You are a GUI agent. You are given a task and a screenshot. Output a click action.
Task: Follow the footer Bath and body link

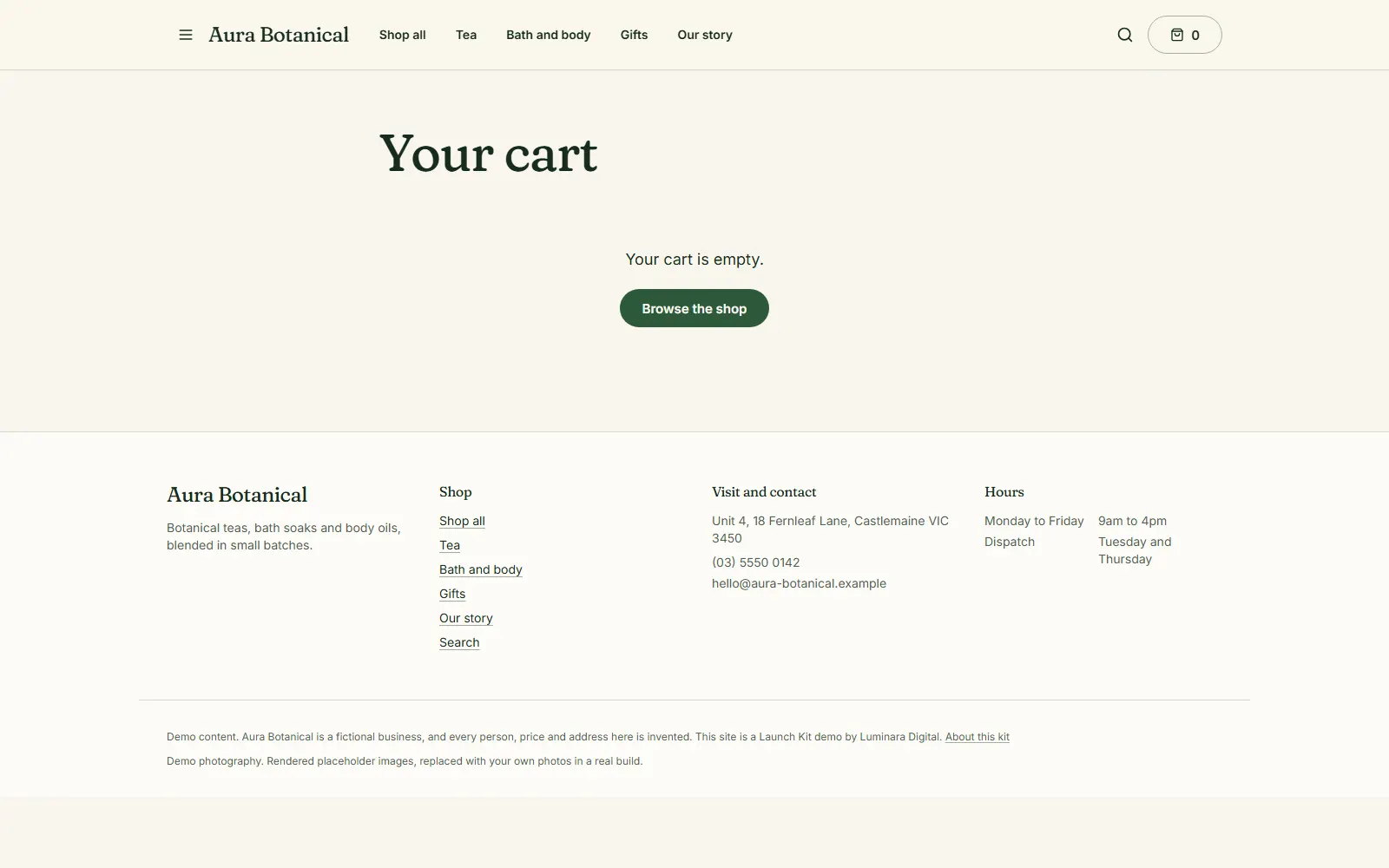tap(481, 569)
